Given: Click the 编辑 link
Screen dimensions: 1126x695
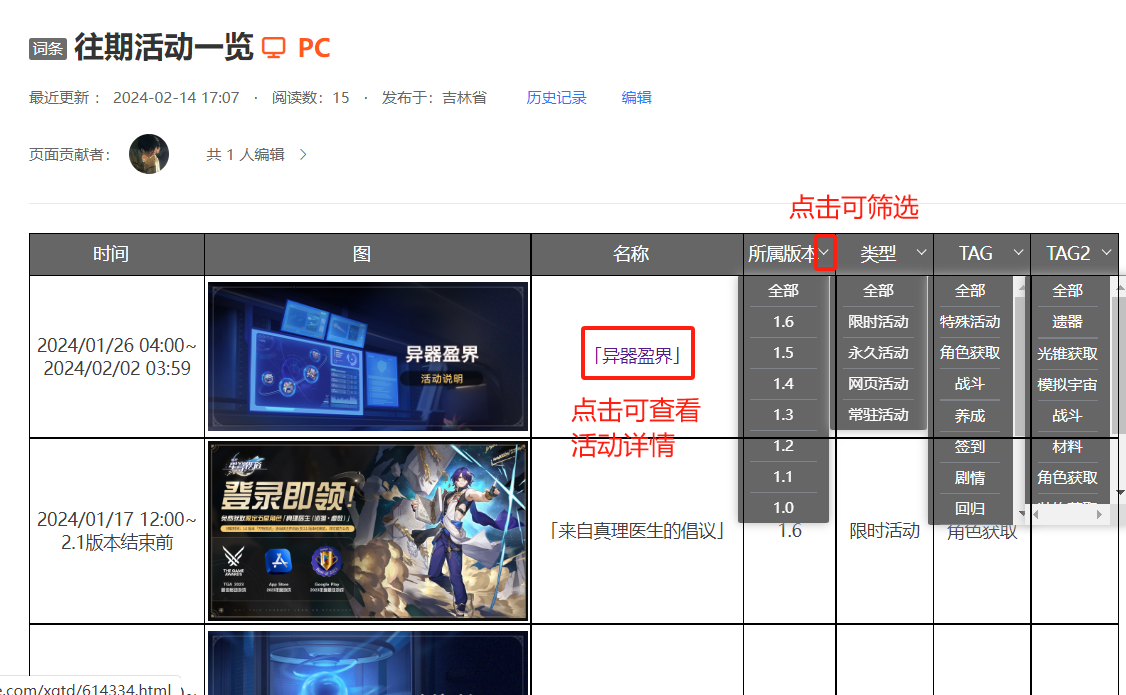Looking at the screenshot, I should (x=636, y=97).
